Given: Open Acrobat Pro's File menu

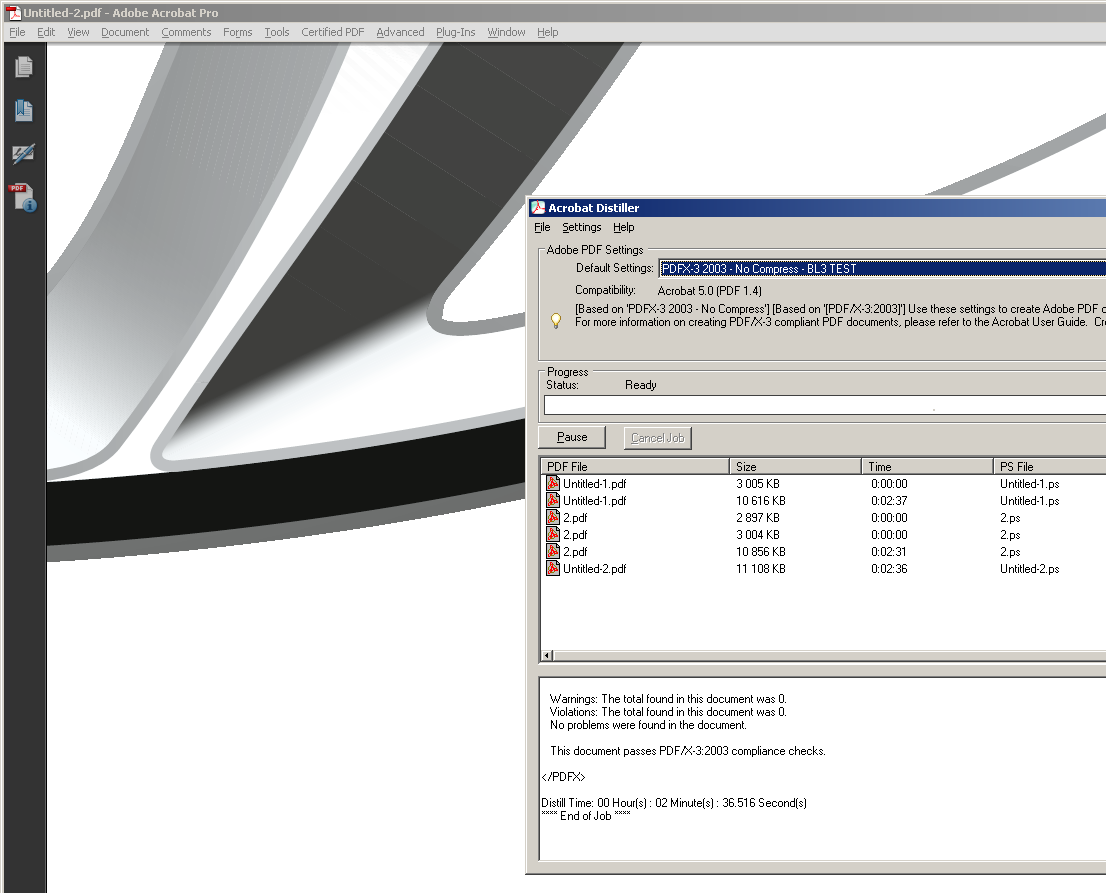Looking at the screenshot, I should [x=17, y=32].
